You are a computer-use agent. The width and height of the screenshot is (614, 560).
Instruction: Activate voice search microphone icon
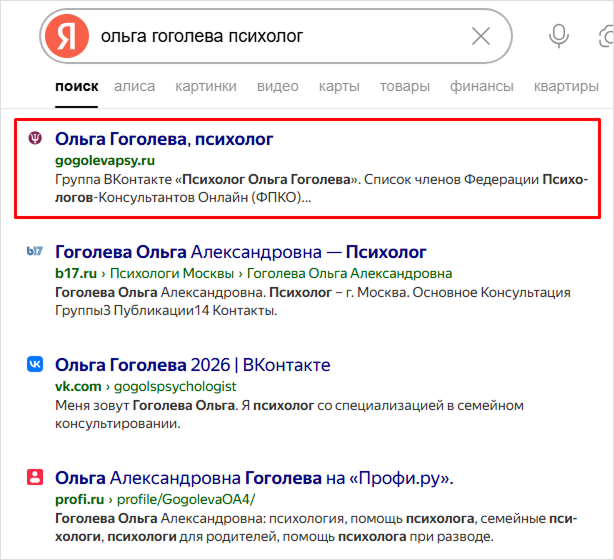click(558, 36)
